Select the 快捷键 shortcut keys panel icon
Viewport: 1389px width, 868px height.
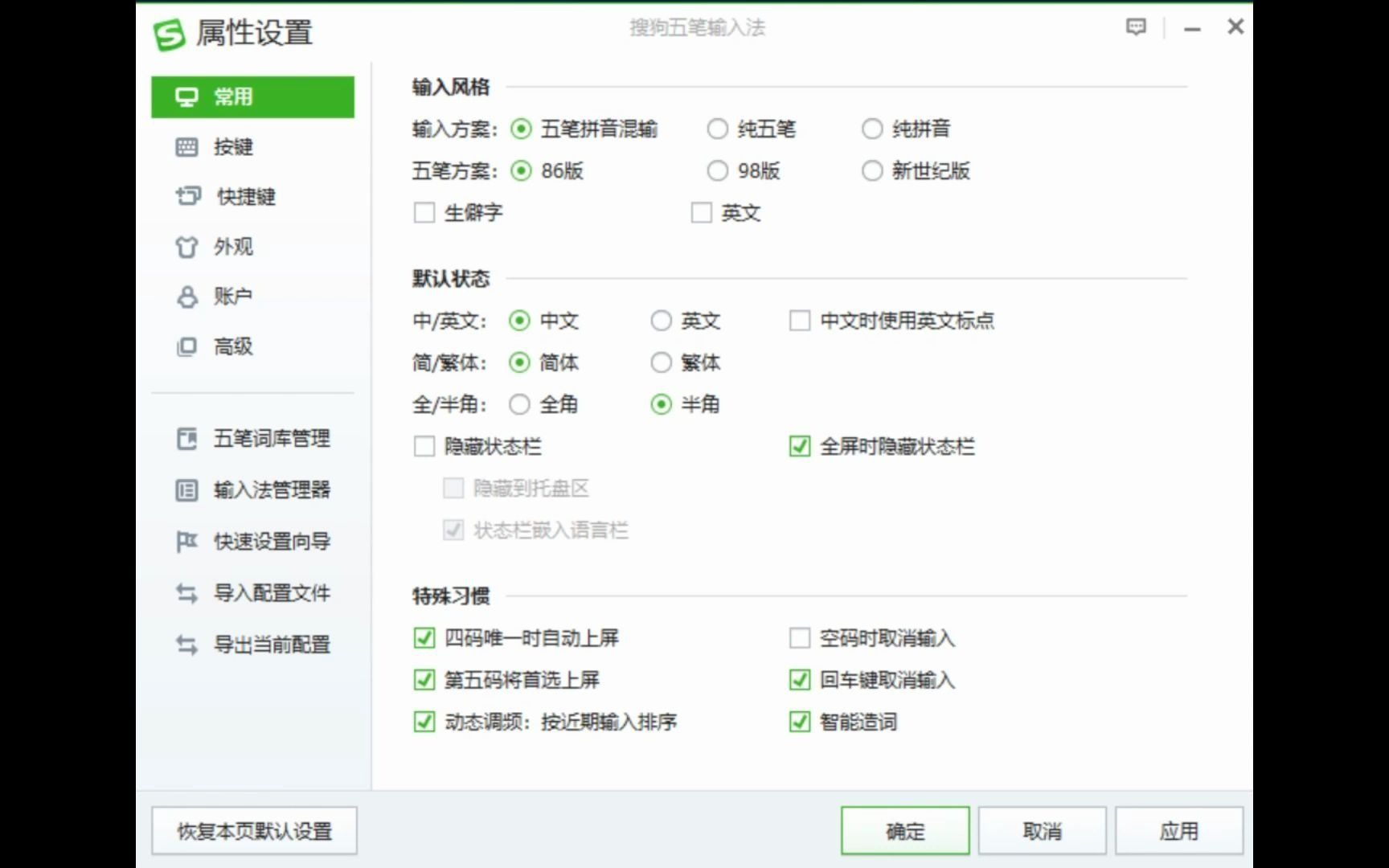pos(186,197)
